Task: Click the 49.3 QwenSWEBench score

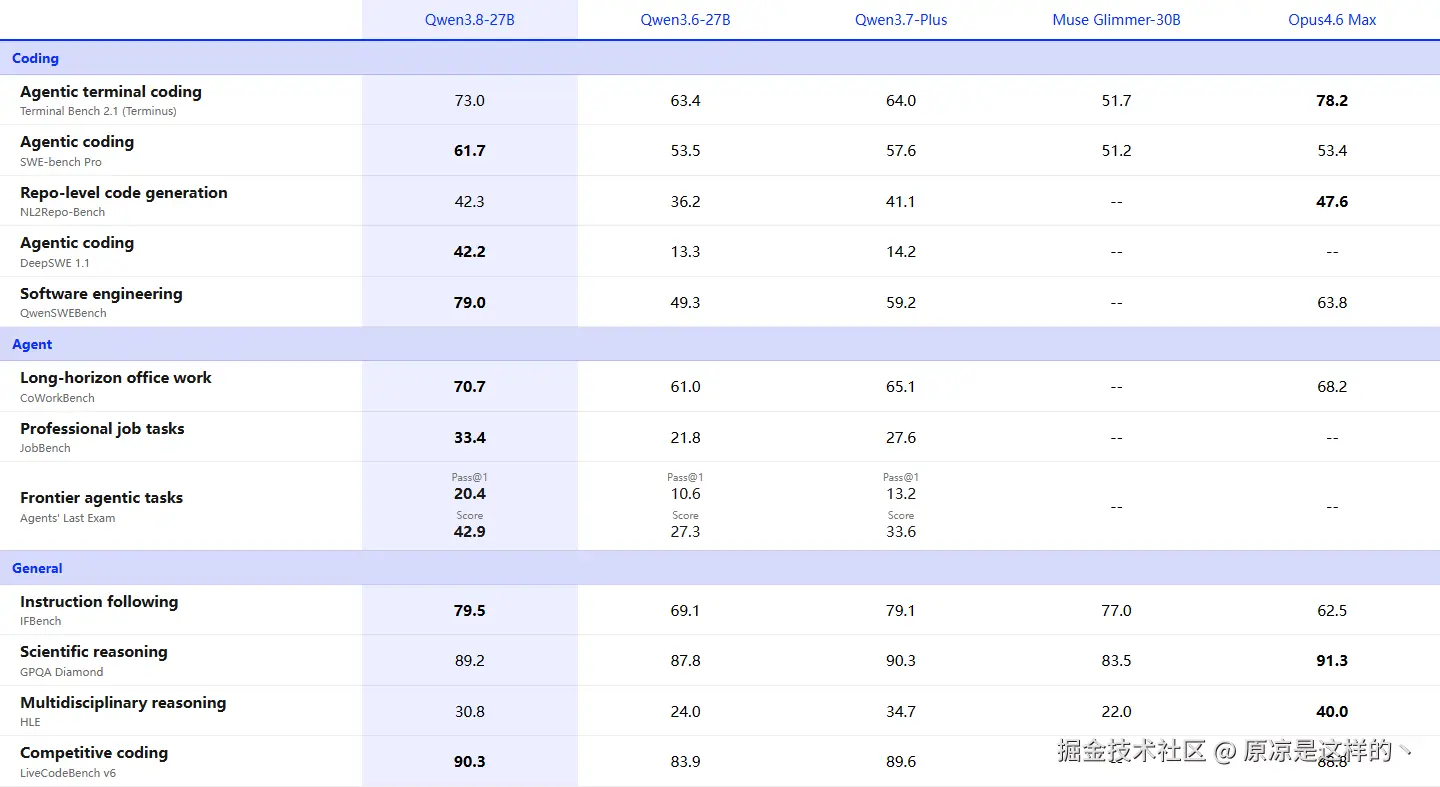Action: click(x=686, y=303)
